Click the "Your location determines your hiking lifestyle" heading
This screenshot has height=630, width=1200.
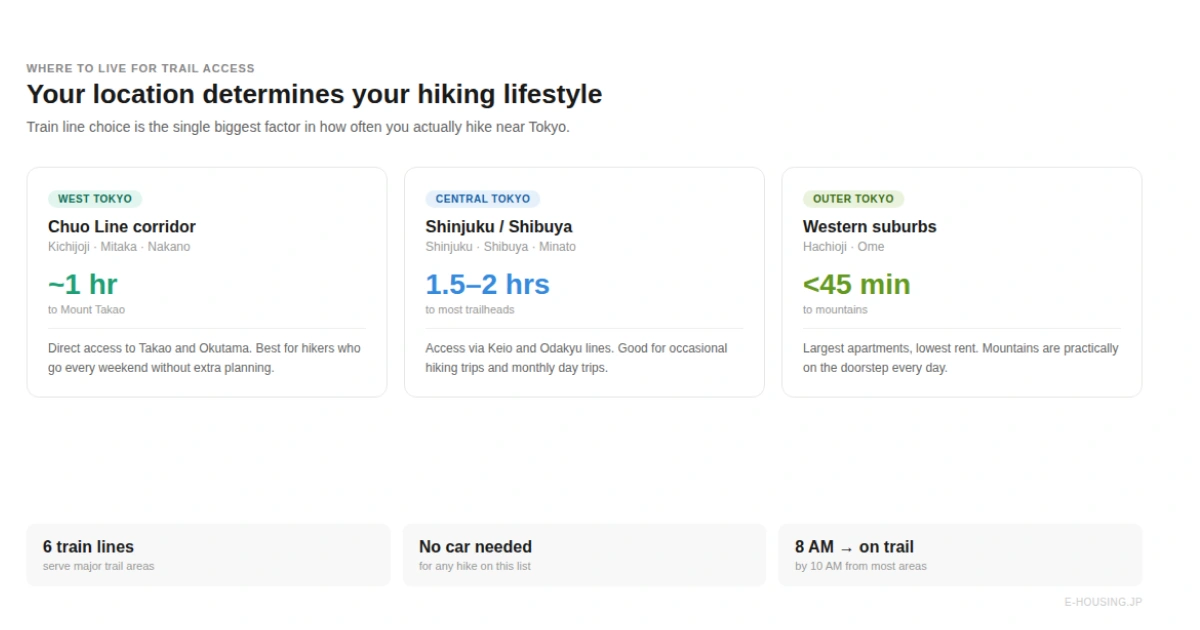[314, 95]
